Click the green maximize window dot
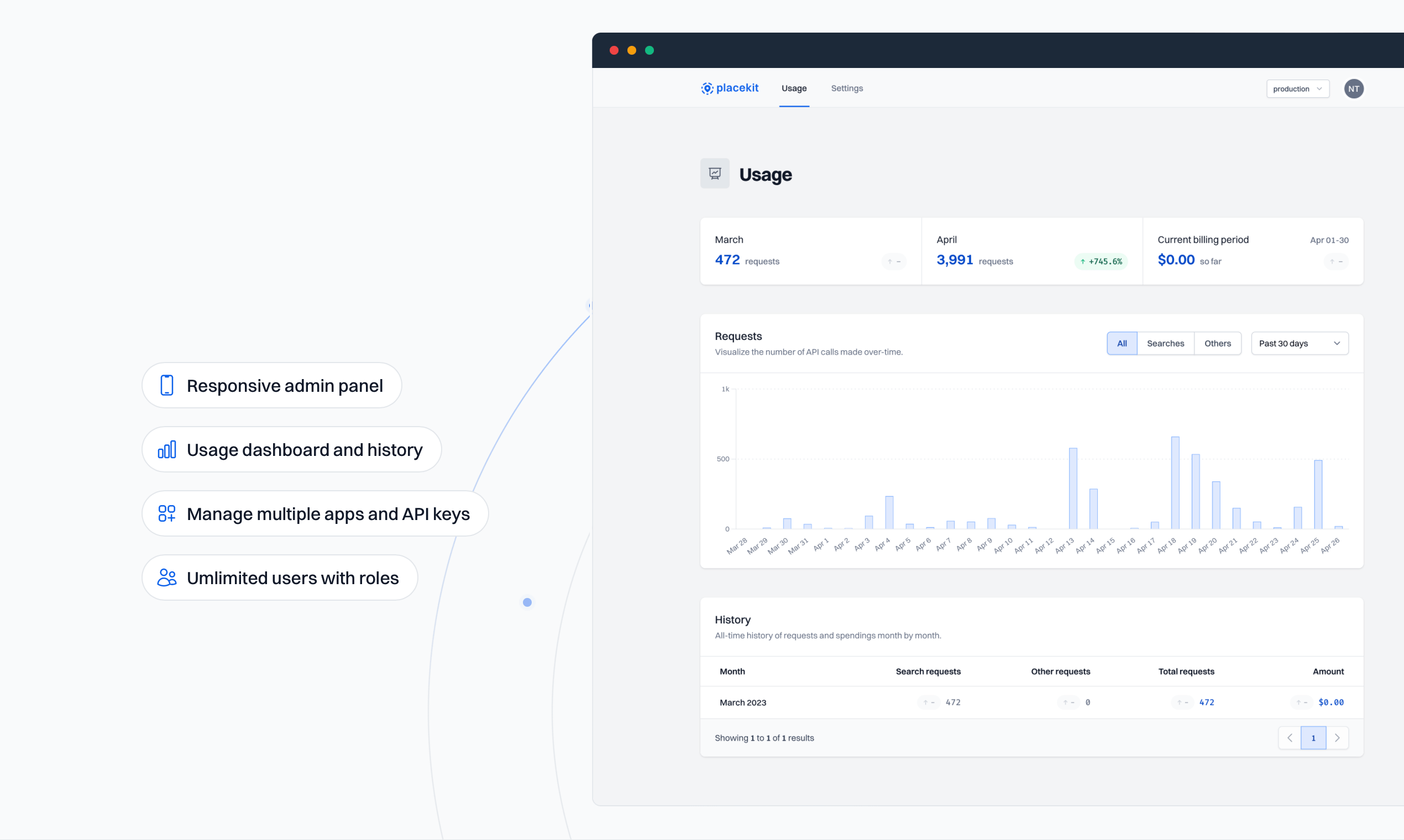Screen dimensions: 1404x840 pos(649,50)
